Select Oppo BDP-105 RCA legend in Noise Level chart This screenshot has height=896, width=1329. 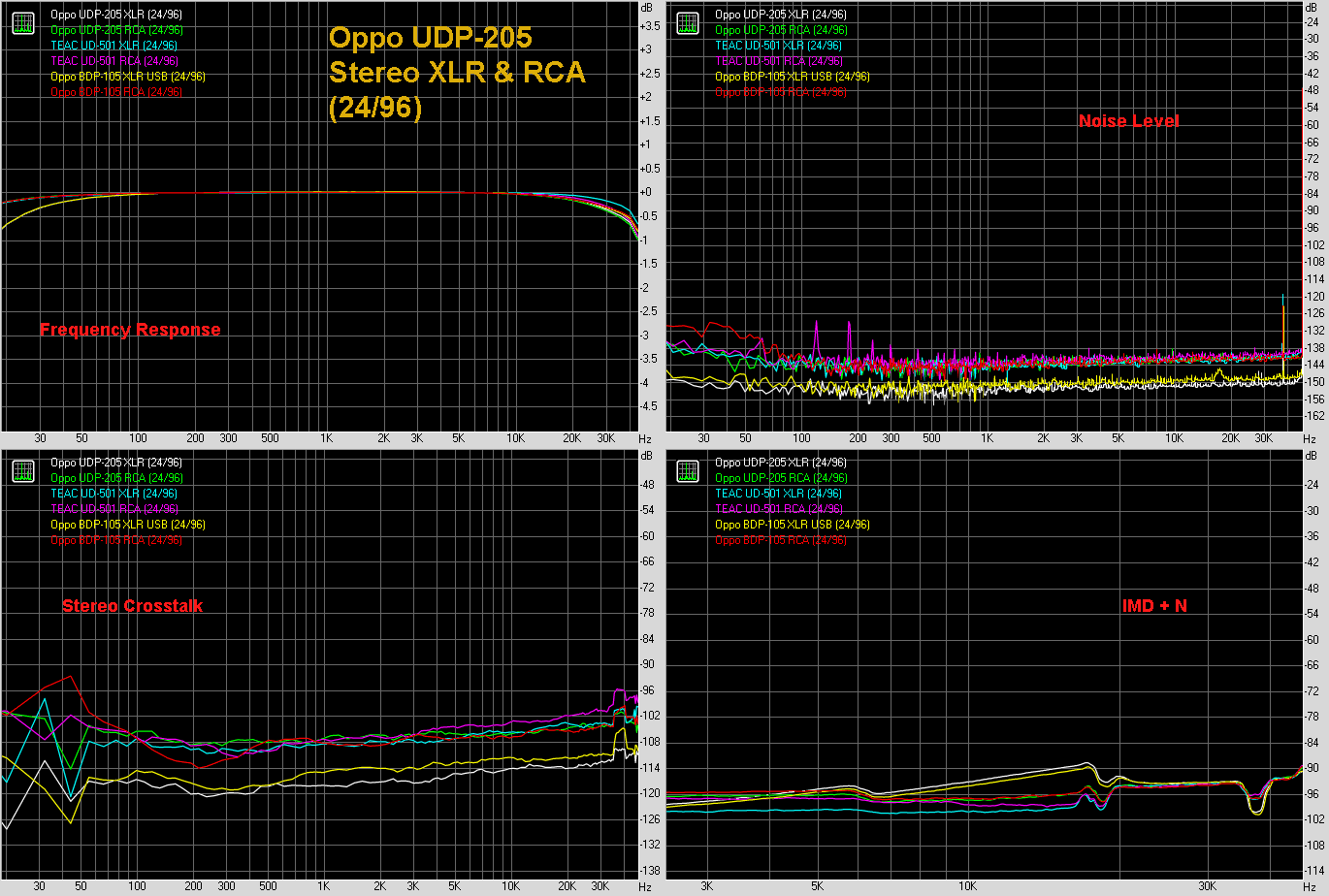point(781,92)
